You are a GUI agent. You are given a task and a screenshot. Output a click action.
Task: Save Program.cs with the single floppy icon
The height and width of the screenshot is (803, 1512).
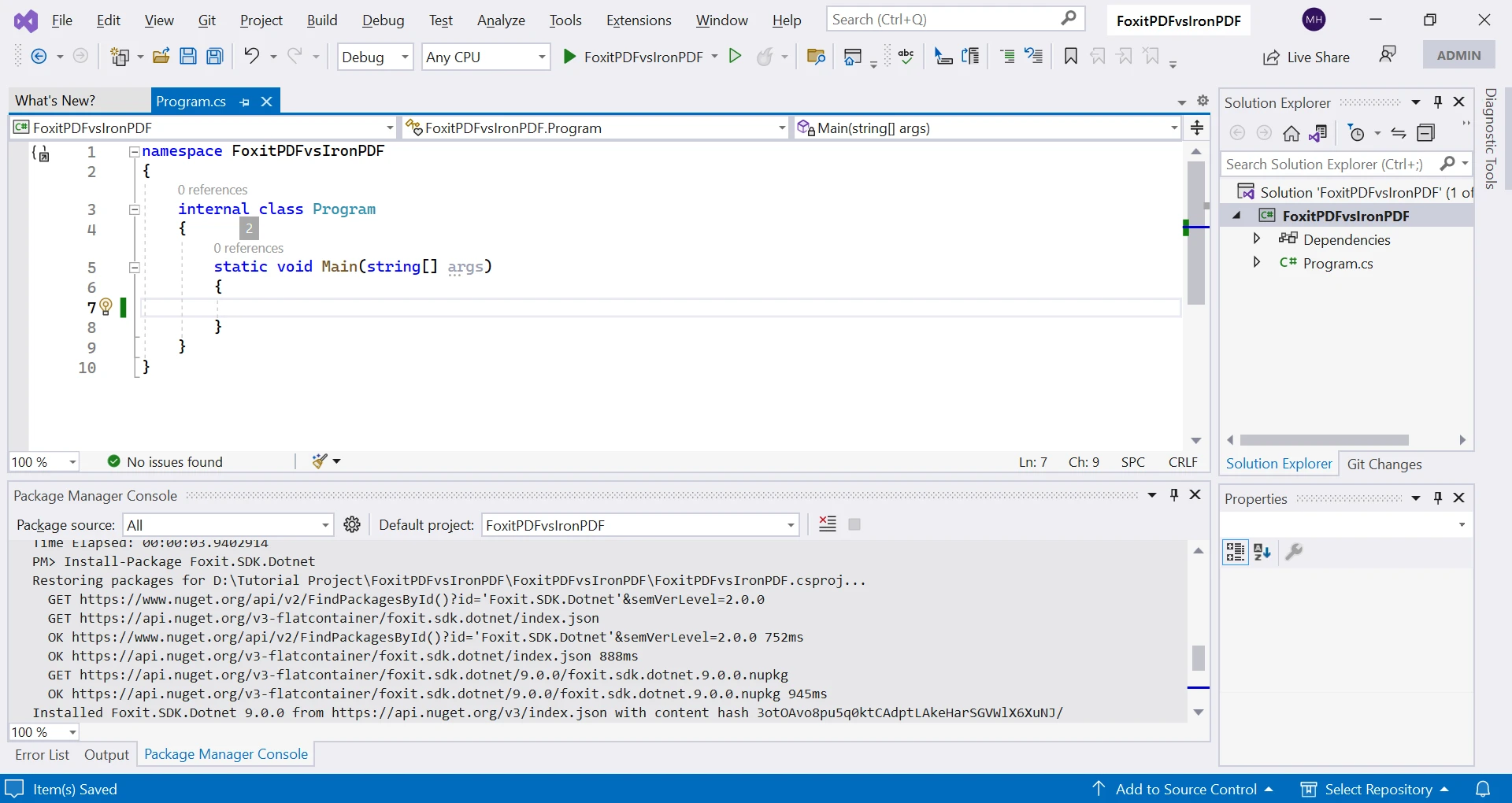(188, 56)
